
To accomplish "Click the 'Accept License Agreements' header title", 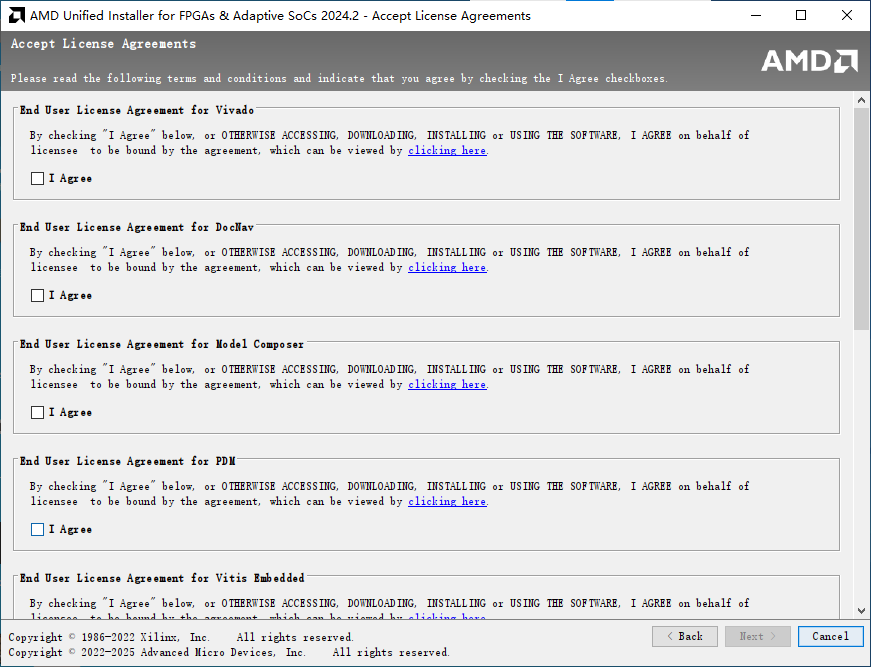I will (103, 44).
